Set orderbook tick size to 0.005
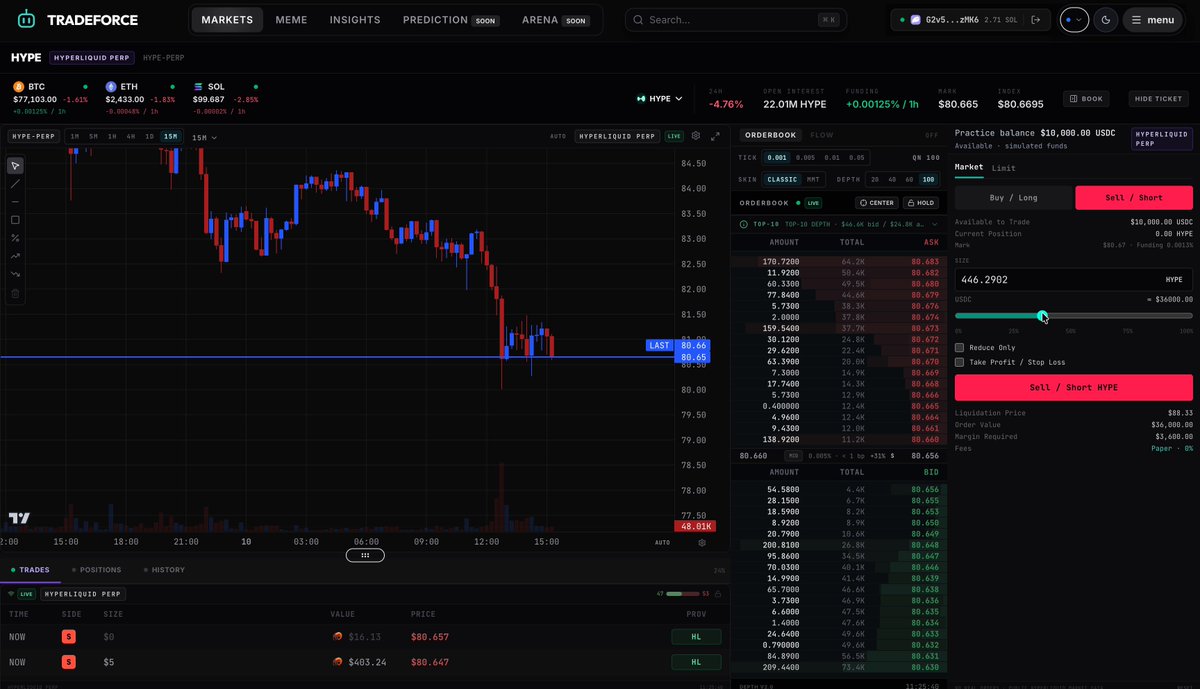 805,157
